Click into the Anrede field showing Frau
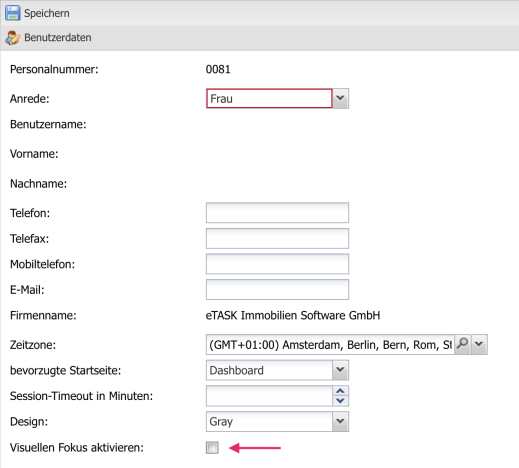The height and width of the screenshot is (468, 519). 269,99
